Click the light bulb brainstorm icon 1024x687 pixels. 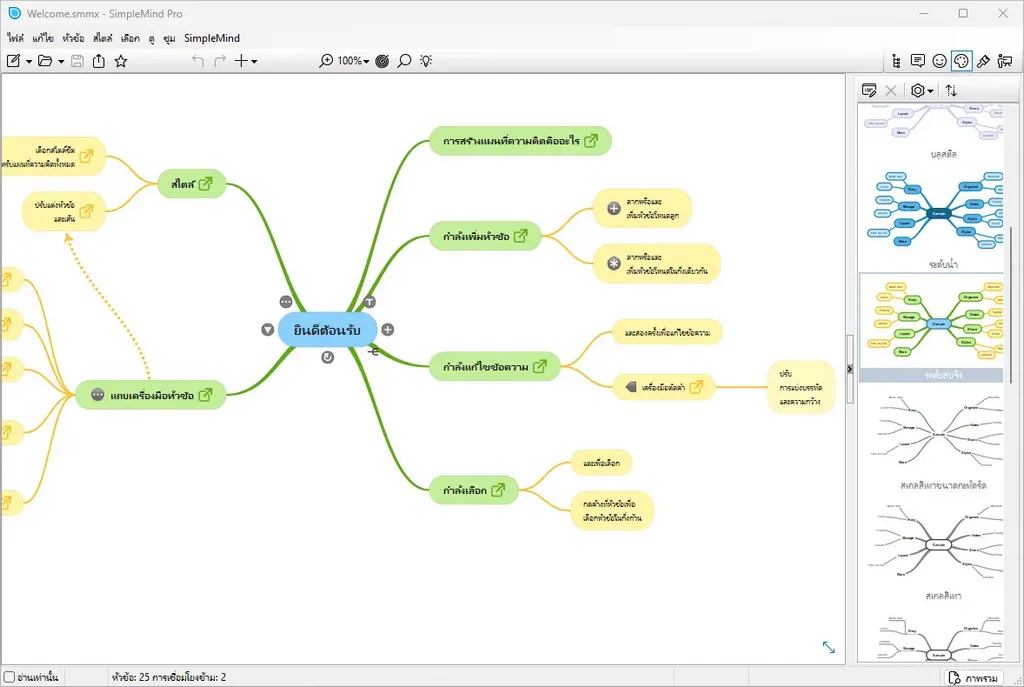click(x=426, y=61)
